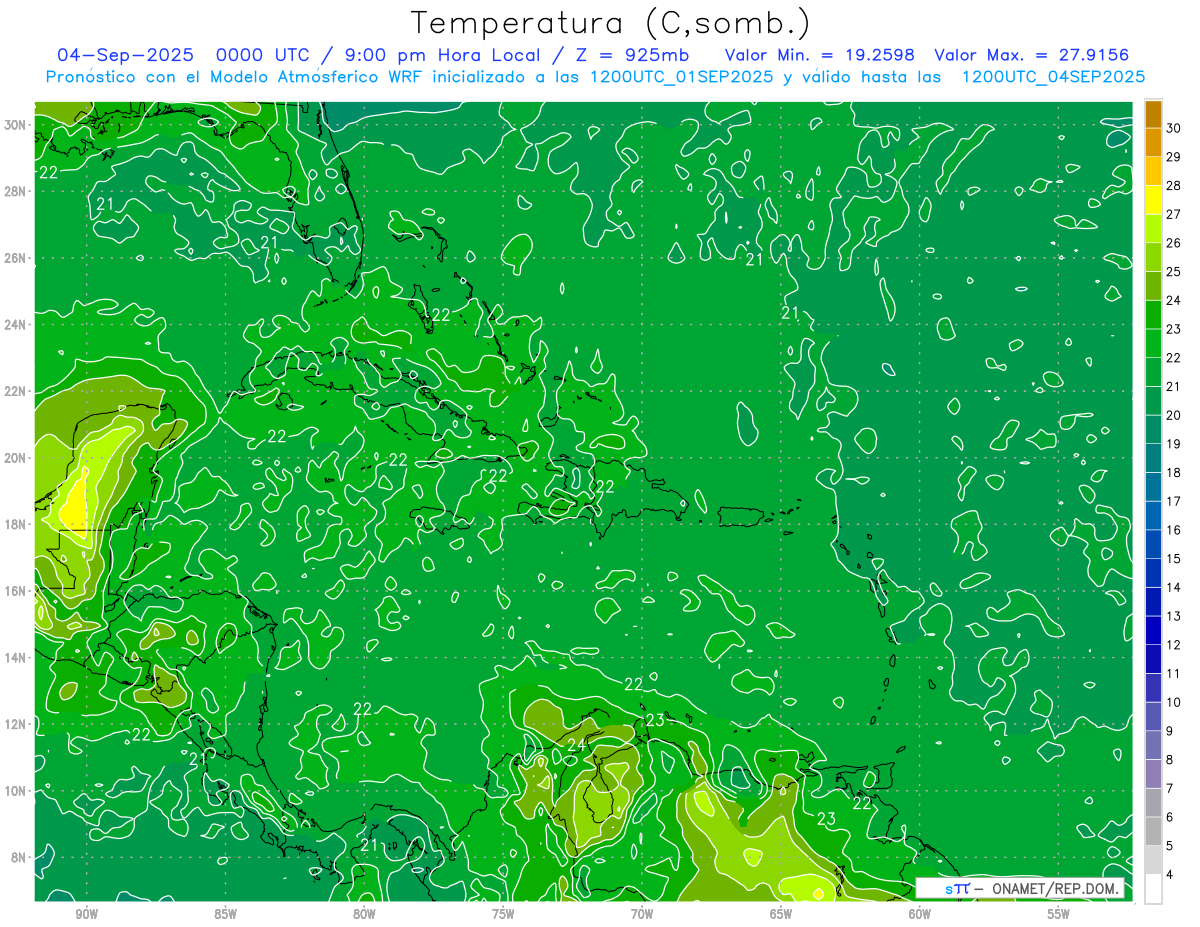
Task: Pick the dark blue band between 12 and 13
Action: coord(1153,630)
